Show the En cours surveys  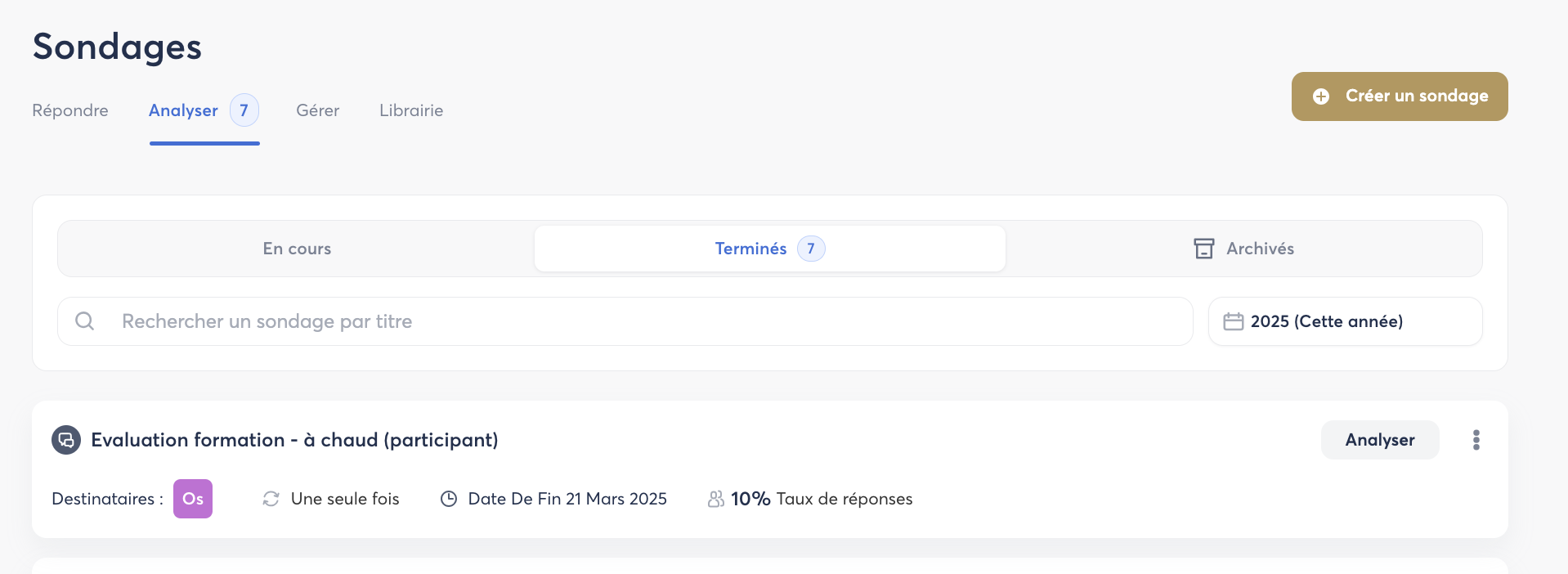(x=297, y=249)
